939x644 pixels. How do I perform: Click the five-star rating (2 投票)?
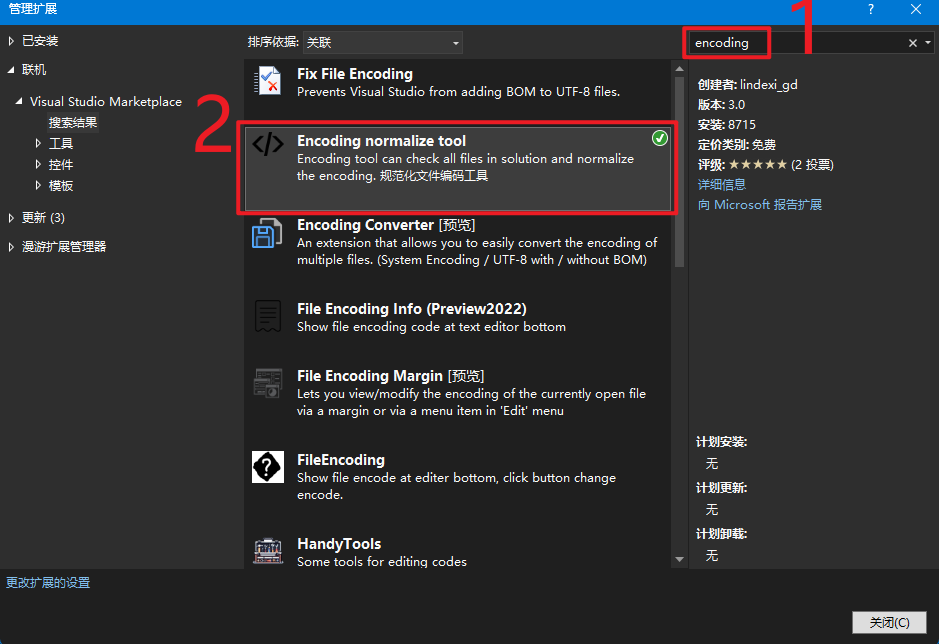(x=781, y=165)
